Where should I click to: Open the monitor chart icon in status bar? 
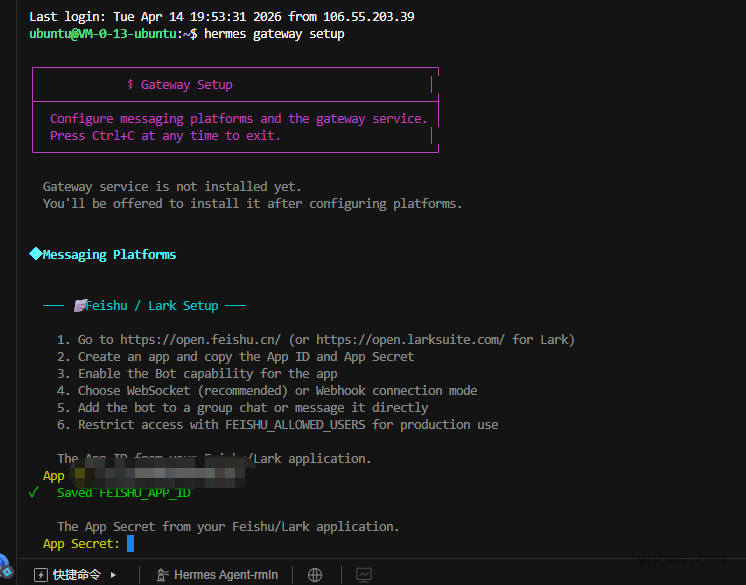pyautogui.click(x=364, y=575)
